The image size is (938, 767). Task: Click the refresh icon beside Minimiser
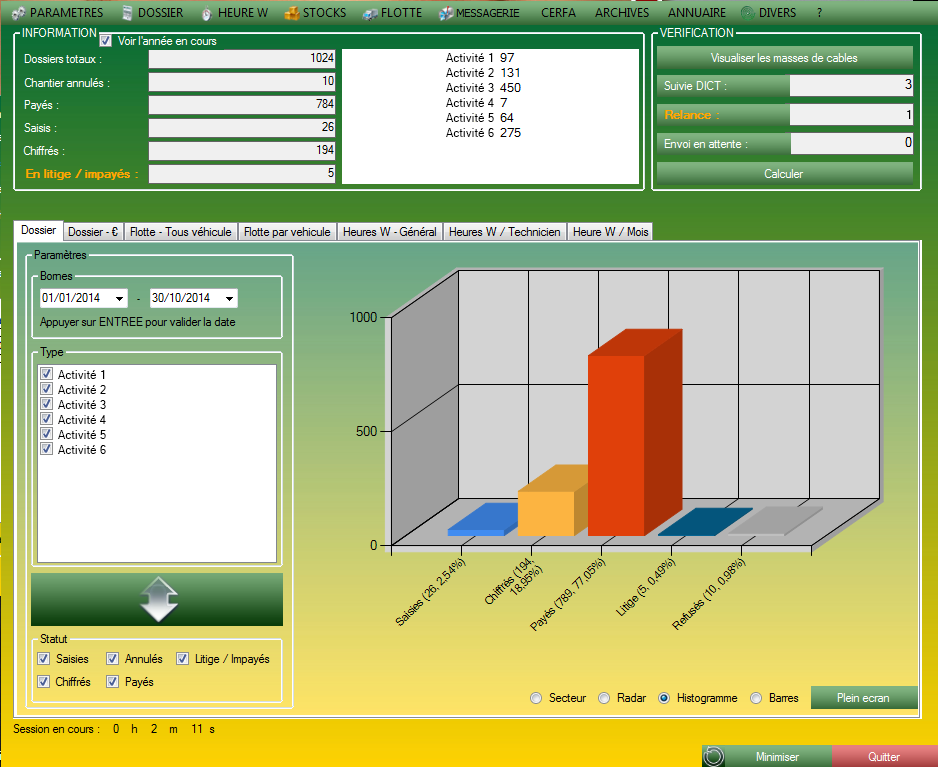pyautogui.click(x=713, y=757)
